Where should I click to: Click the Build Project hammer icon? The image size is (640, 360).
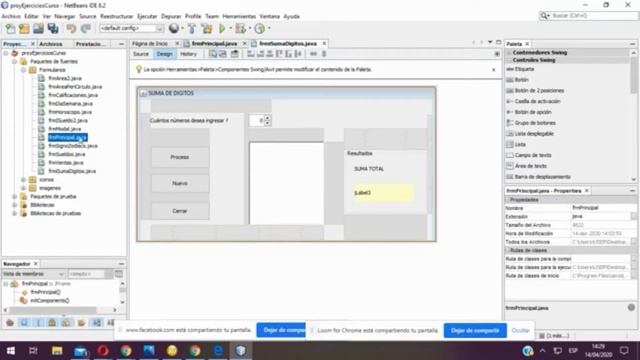pos(192,29)
